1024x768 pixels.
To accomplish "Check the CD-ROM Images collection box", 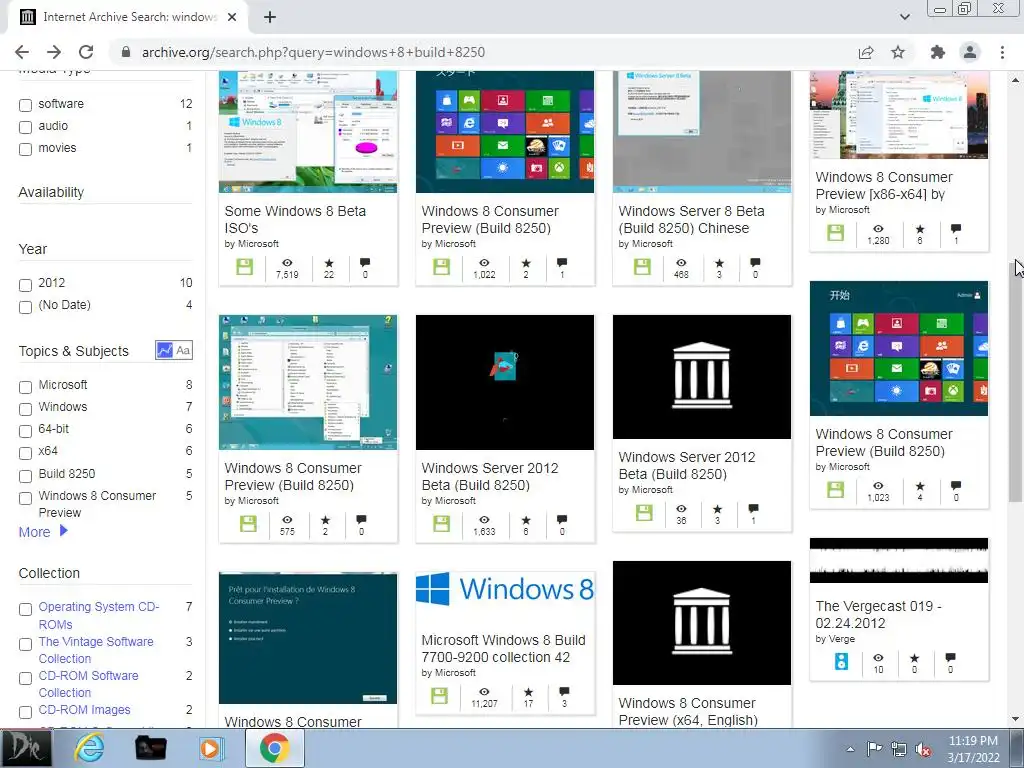I will point(25,712).
